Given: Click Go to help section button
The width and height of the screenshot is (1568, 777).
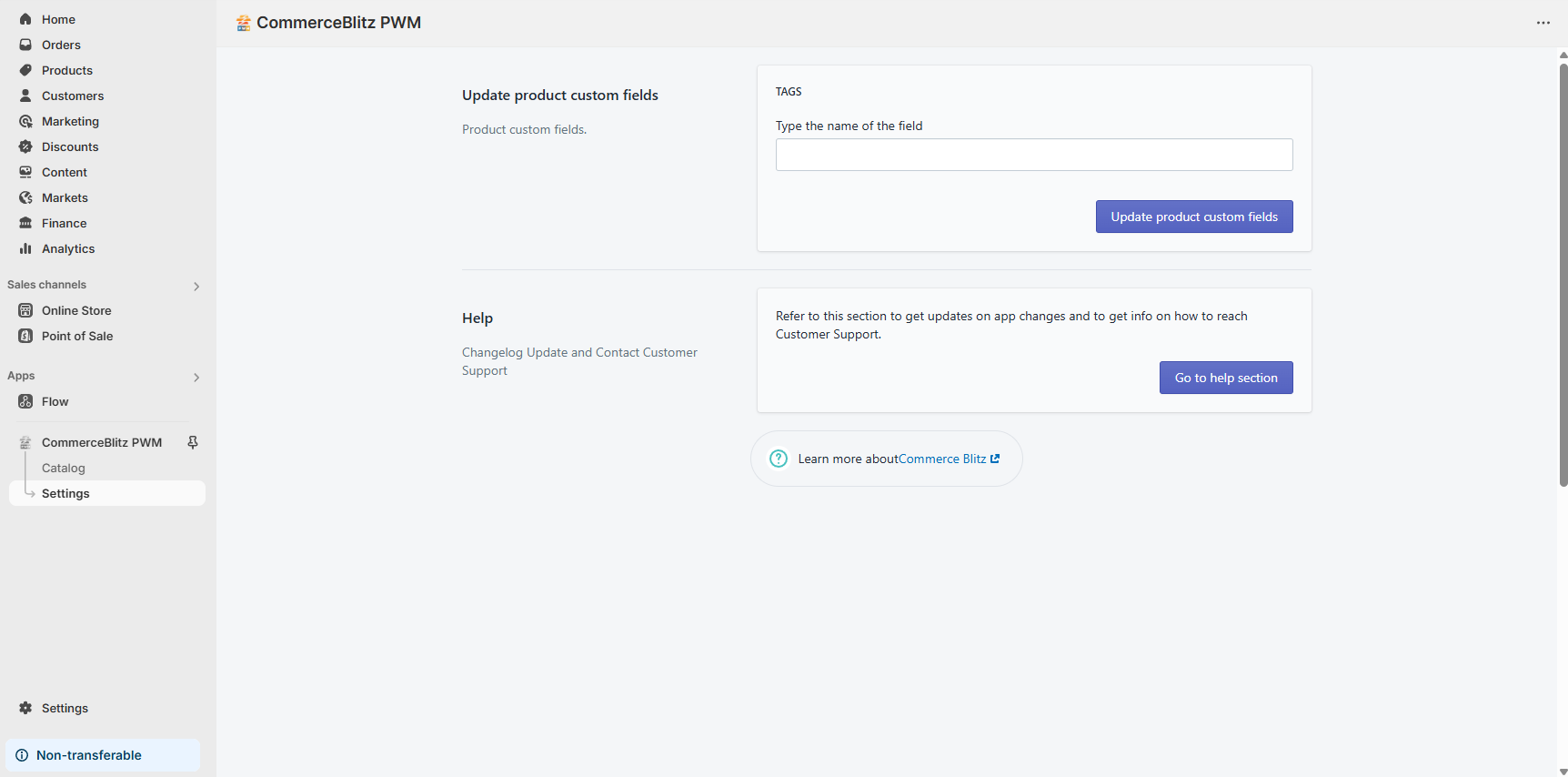Looking at the screenshot, I should click(1226, 378).
